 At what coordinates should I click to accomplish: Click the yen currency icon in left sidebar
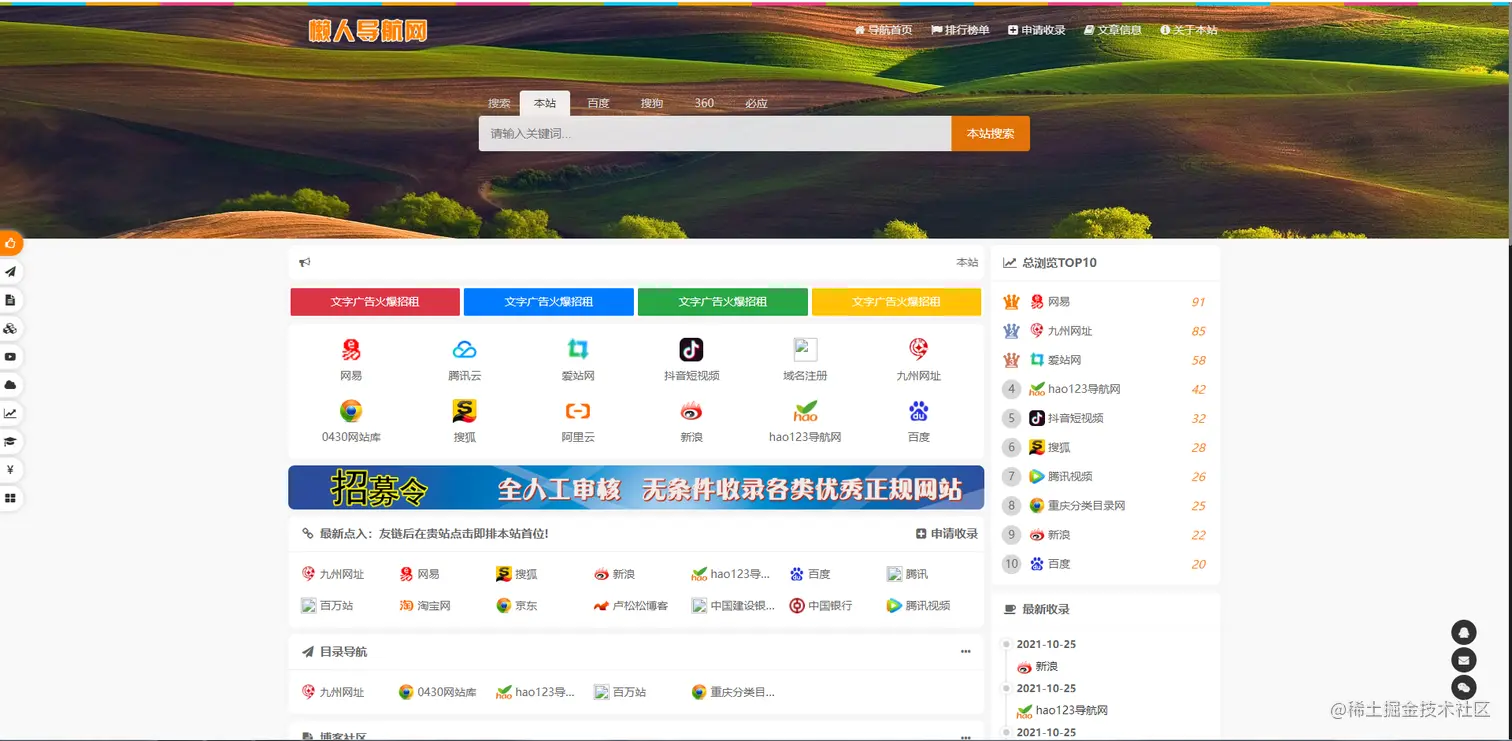tap(10, 470)
